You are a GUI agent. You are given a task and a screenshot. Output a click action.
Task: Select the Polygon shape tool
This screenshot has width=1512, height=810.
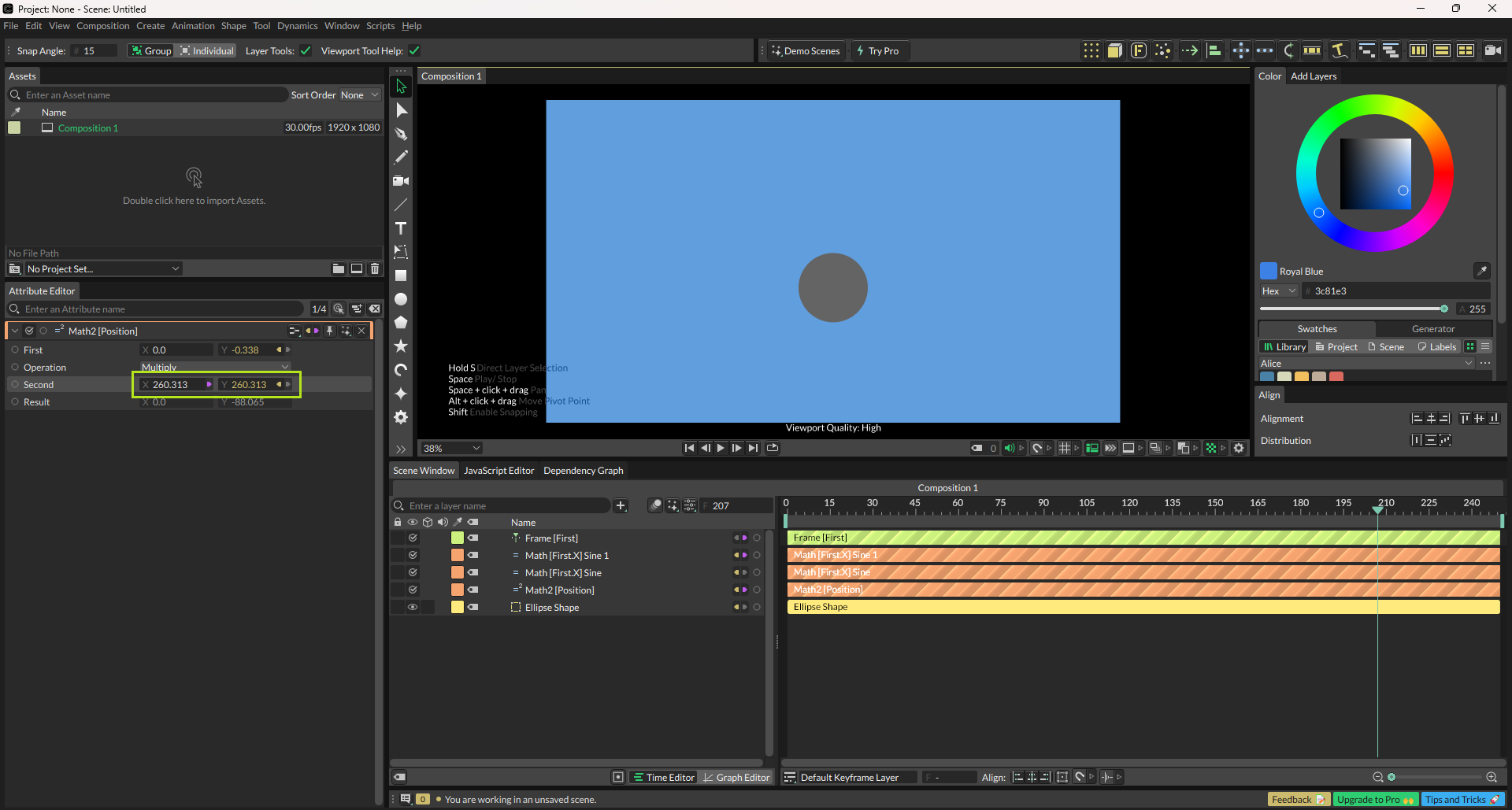point(401,323)
